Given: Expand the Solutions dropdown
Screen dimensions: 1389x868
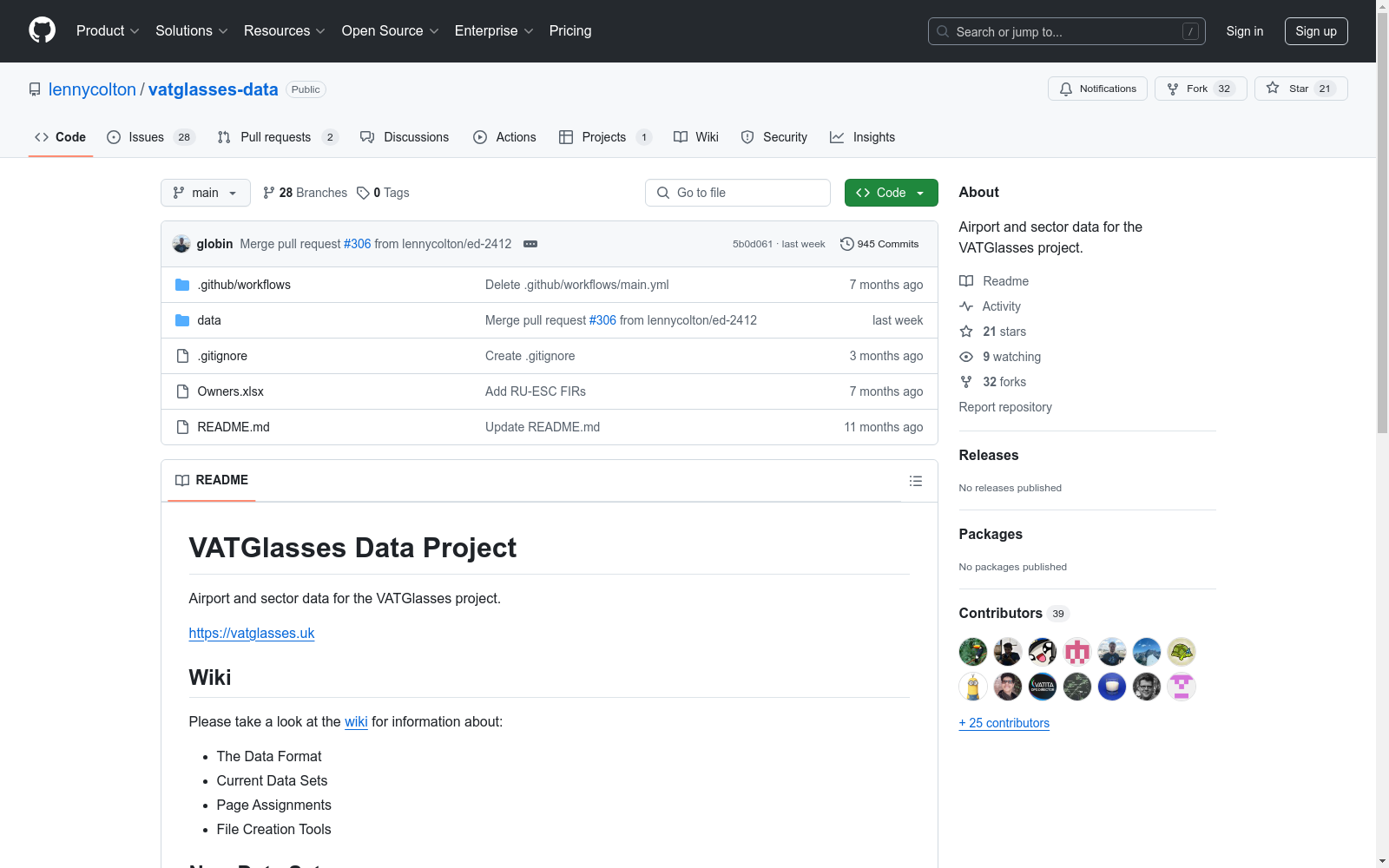Looking at the screenshot, I should [192, 30].
